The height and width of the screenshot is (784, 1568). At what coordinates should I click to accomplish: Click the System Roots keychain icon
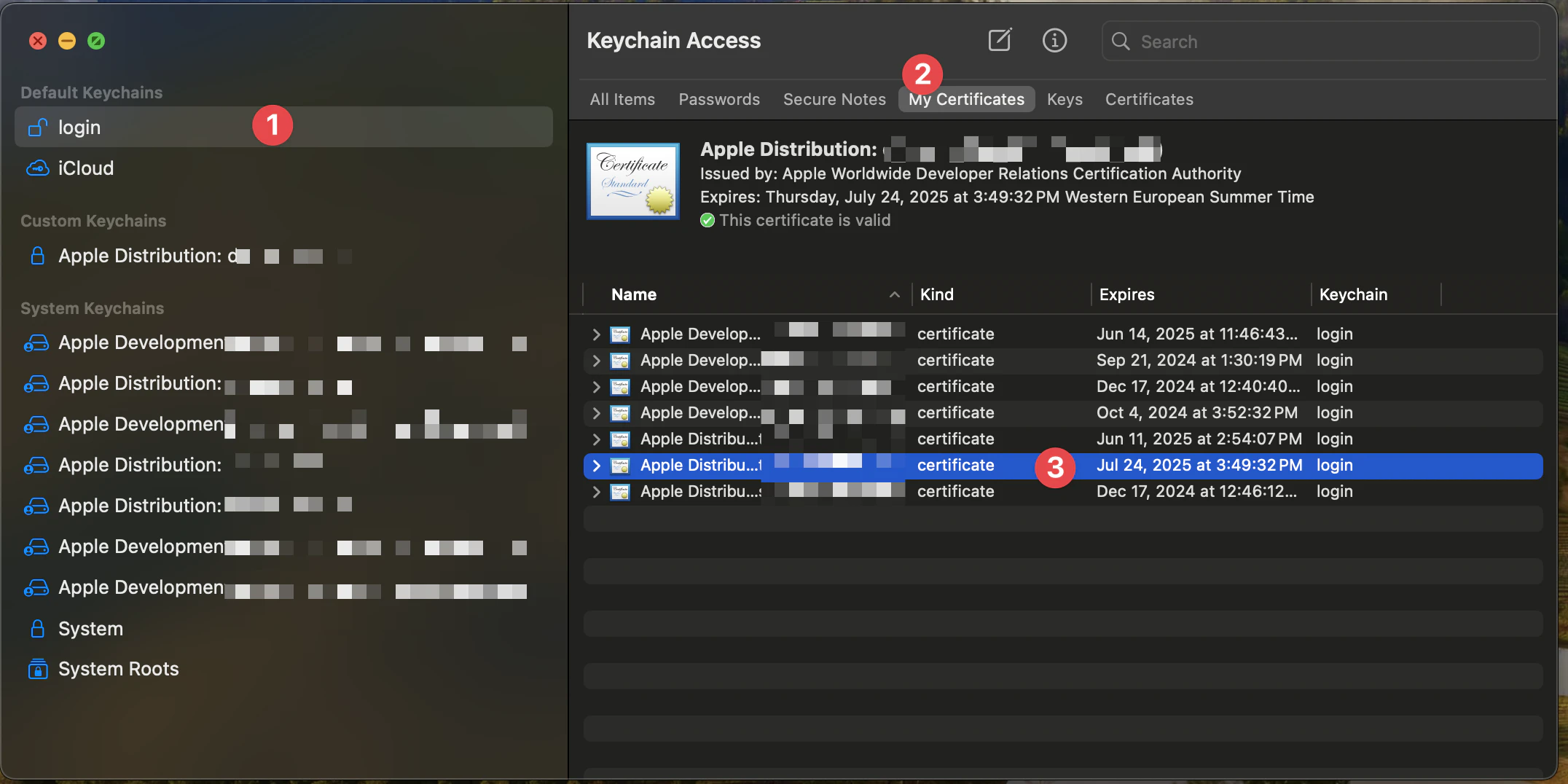[37, 669]
